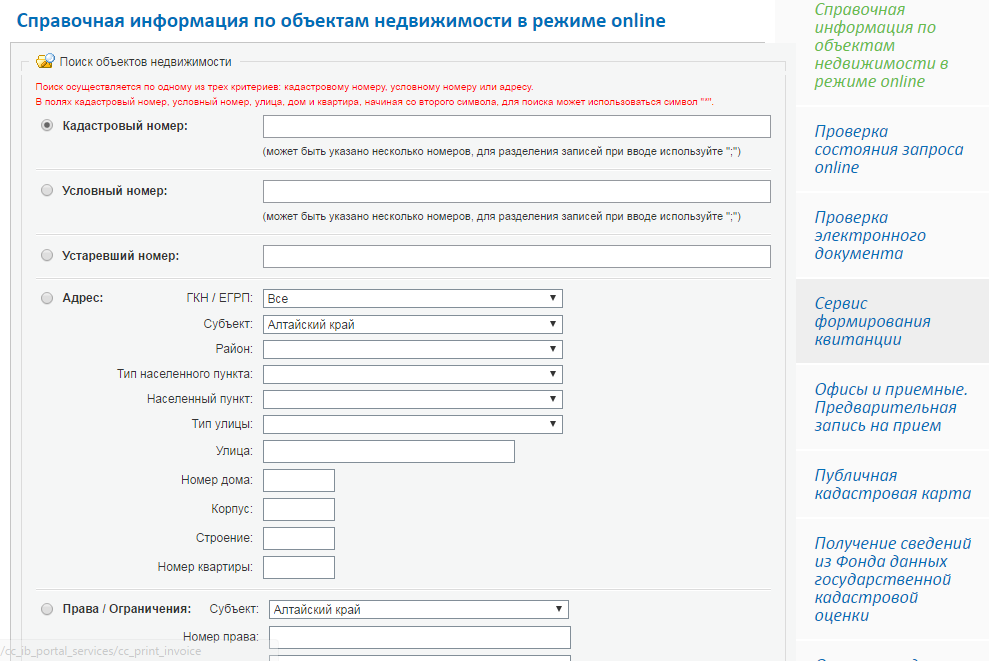Enable the Адрес search radio button
The width and height of the screenshot is (989, 661).
pyautogui.click(x=47, y=298)
